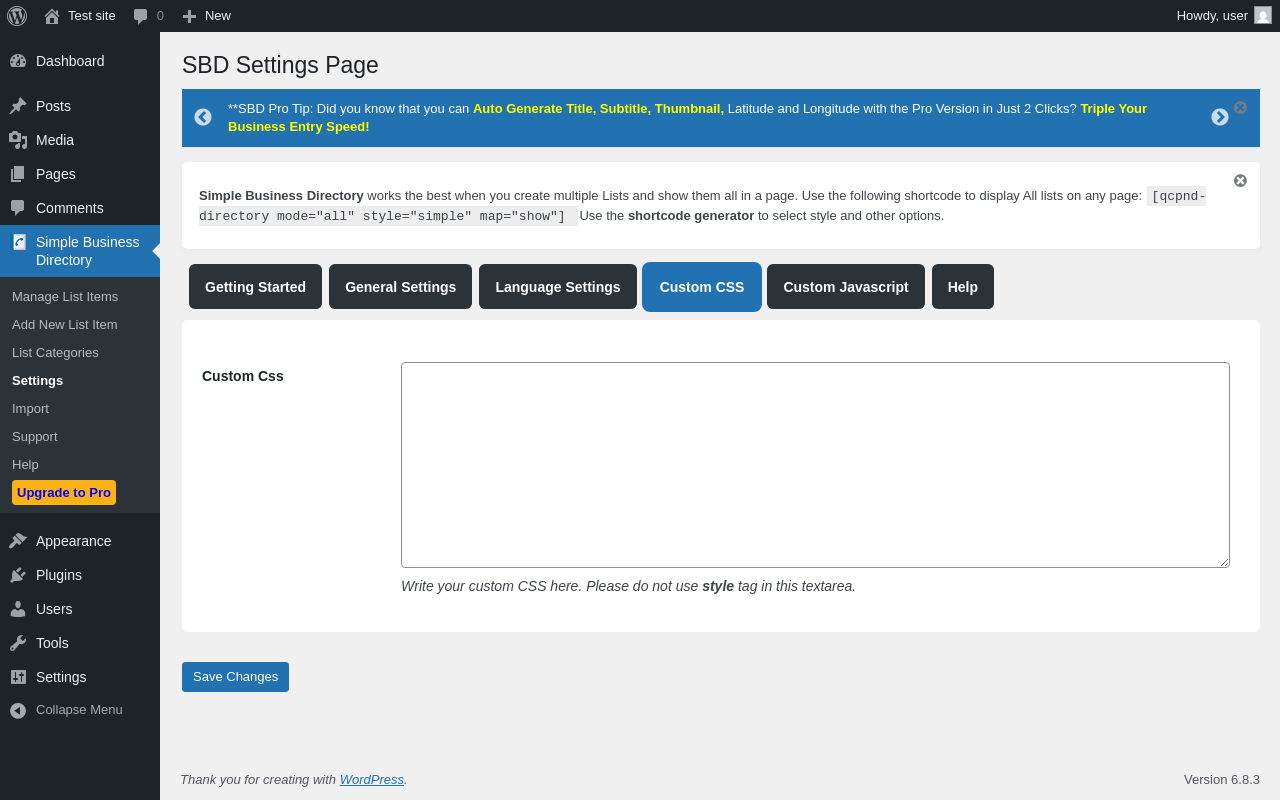1280x800 pixels.
Task: Click the 'Write your custom CSS here' hint
Action: pyautogui.click(x=628, y=586)
